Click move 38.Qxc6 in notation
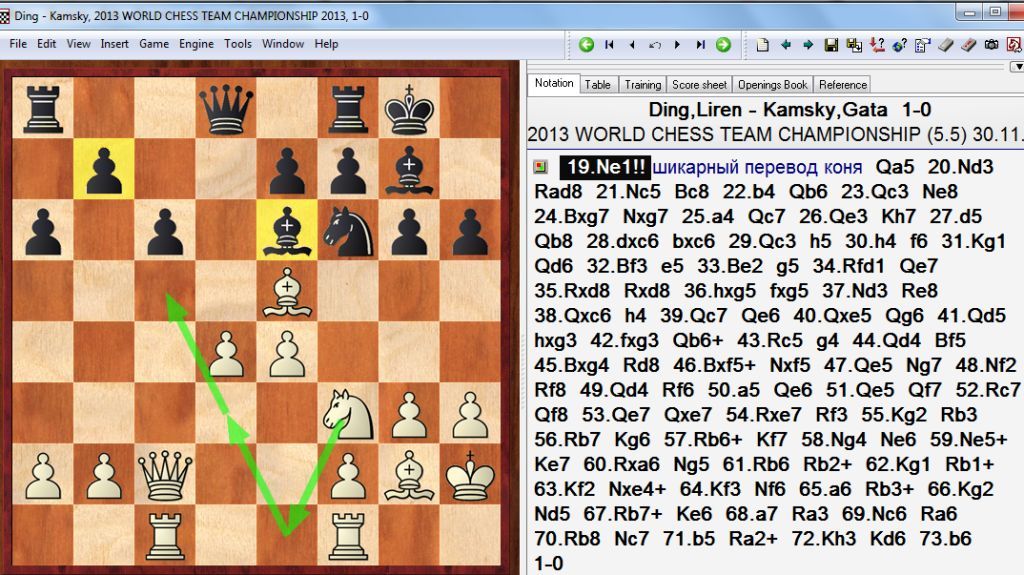The height and width of the screenshot is (575, 1024). [x=573, y=316]
